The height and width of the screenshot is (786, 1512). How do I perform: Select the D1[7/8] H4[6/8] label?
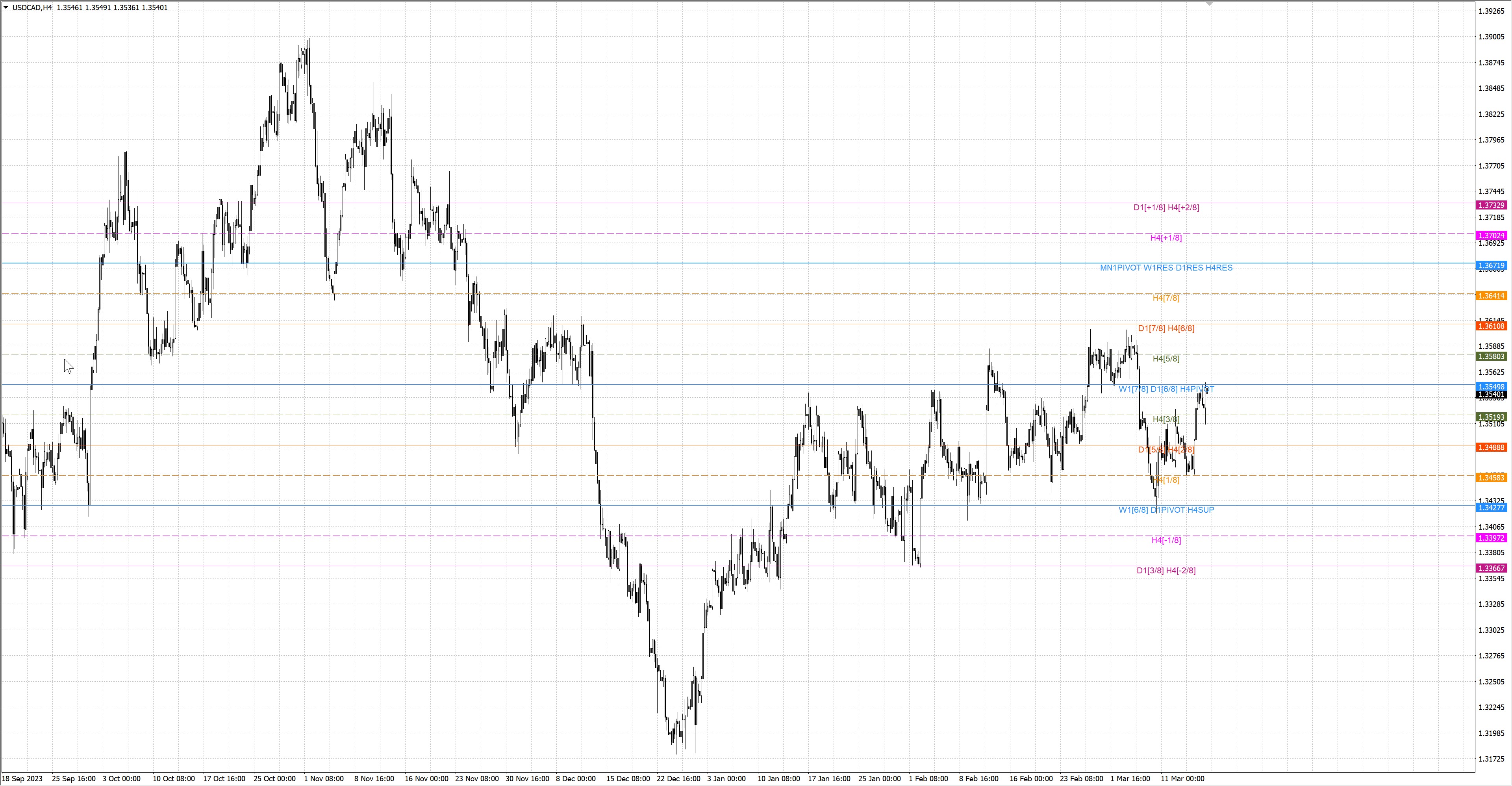click(1165, 328)
